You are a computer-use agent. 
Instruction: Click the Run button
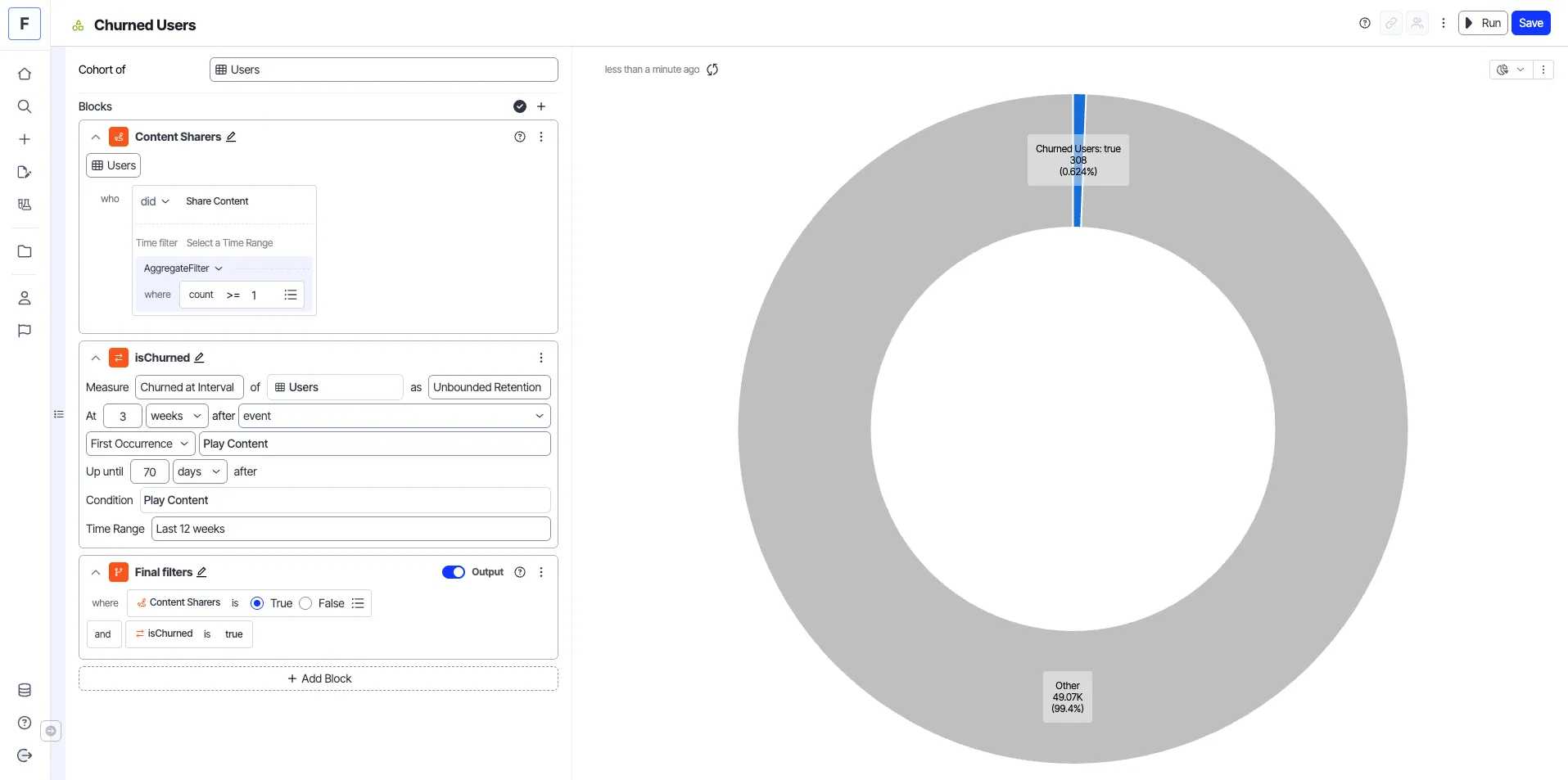point(1483,23)
